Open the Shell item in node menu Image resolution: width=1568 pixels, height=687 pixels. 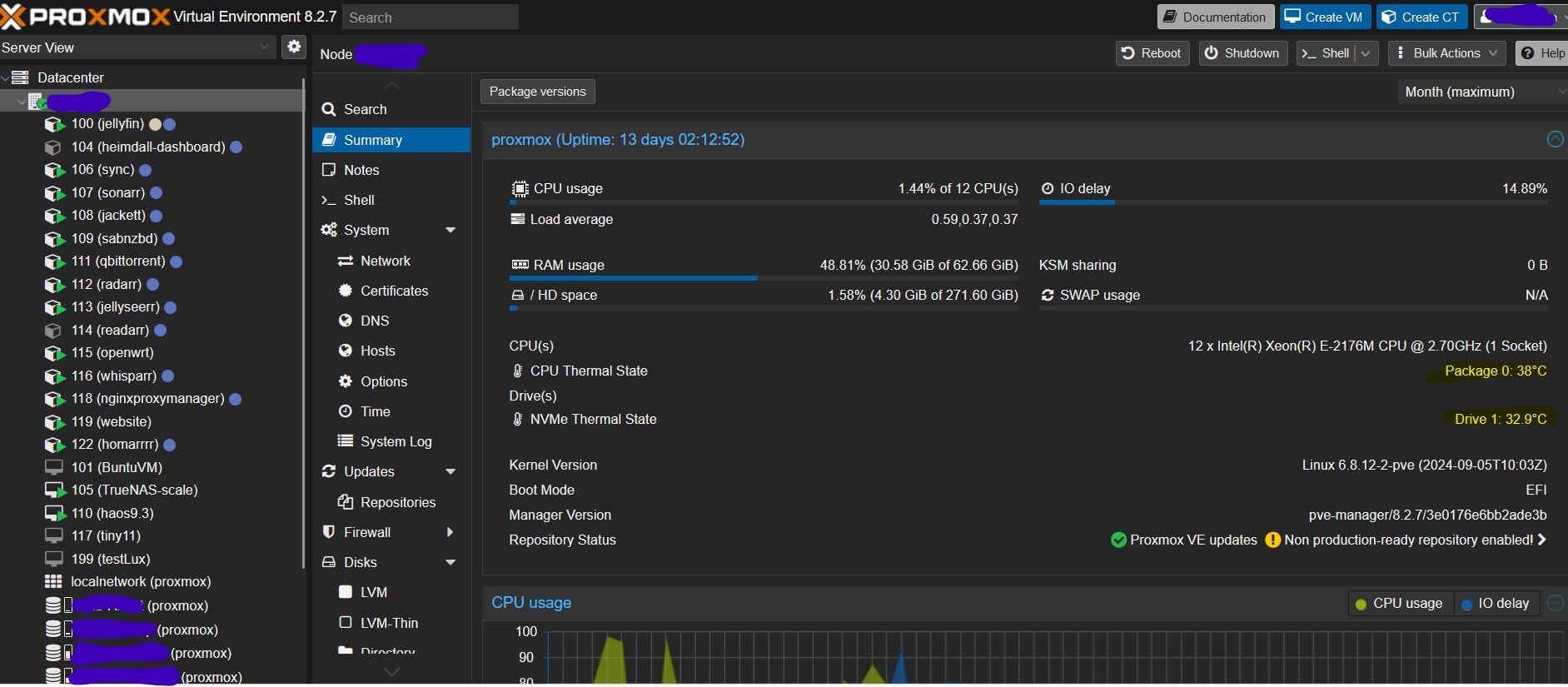391,200
